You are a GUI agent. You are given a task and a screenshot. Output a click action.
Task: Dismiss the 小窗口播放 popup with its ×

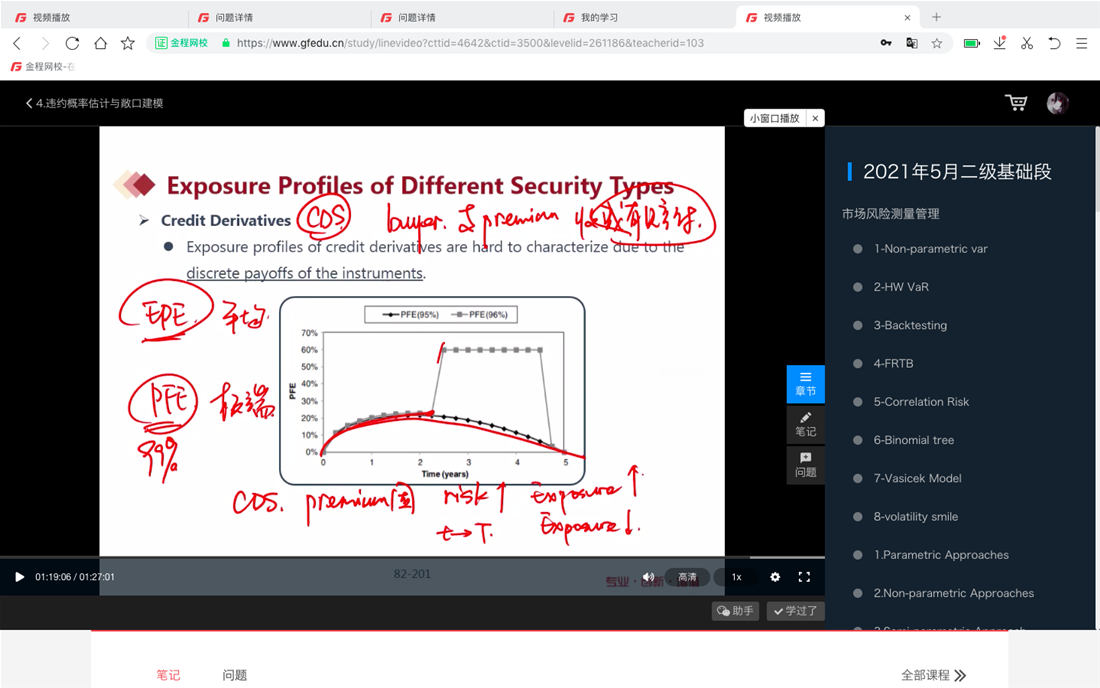pyautogui.click(x=815, y=119)
